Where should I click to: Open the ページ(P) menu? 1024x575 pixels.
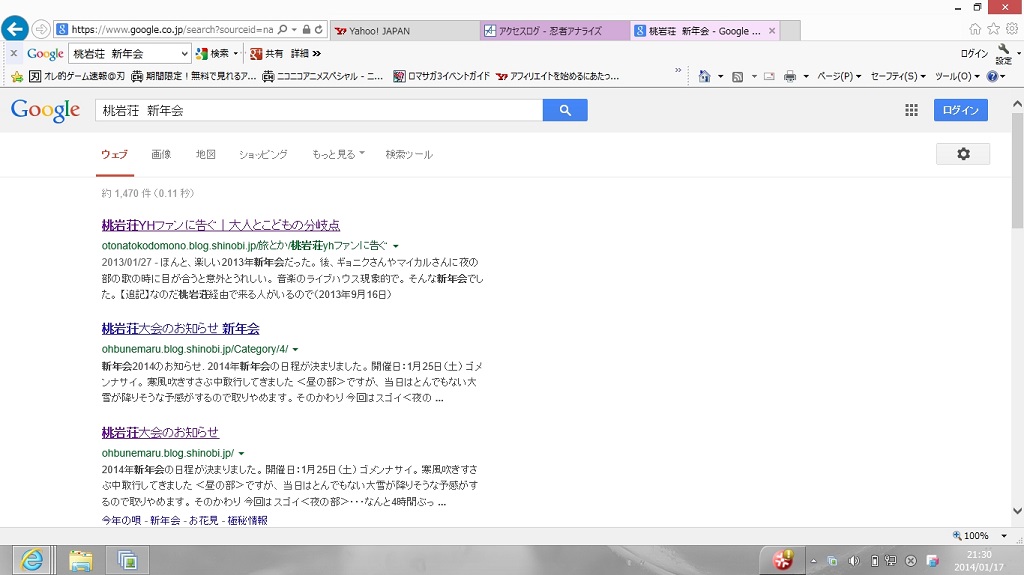[839, 76]
